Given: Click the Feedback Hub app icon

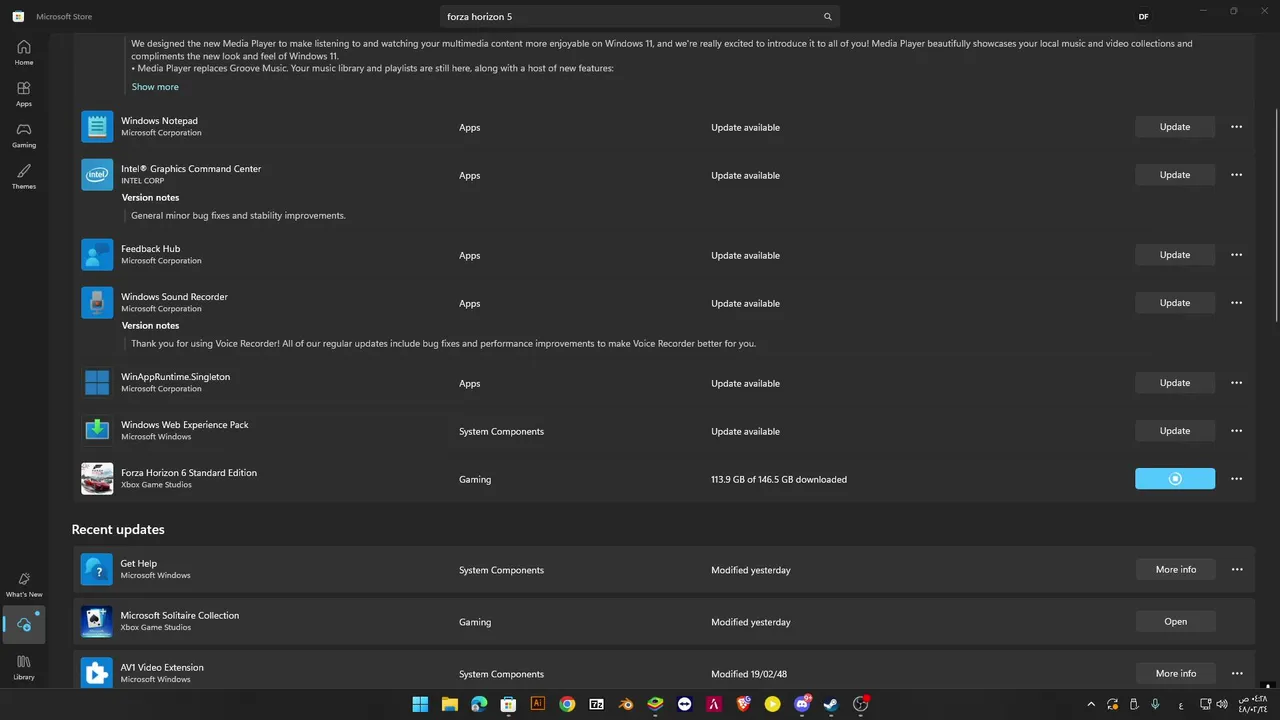Looking at the screenshot, I should [97, 255].
